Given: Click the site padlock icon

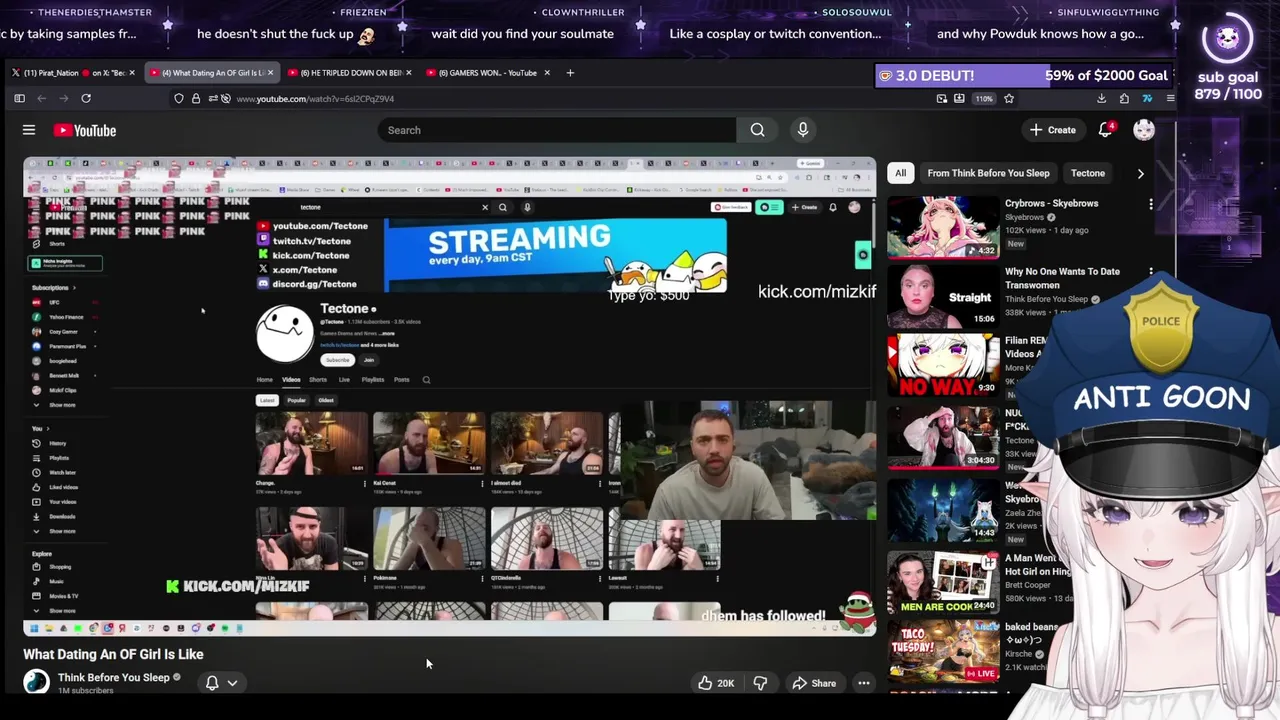Looking at the screenshot, I should pyautogui.click(x=196, y=98).
